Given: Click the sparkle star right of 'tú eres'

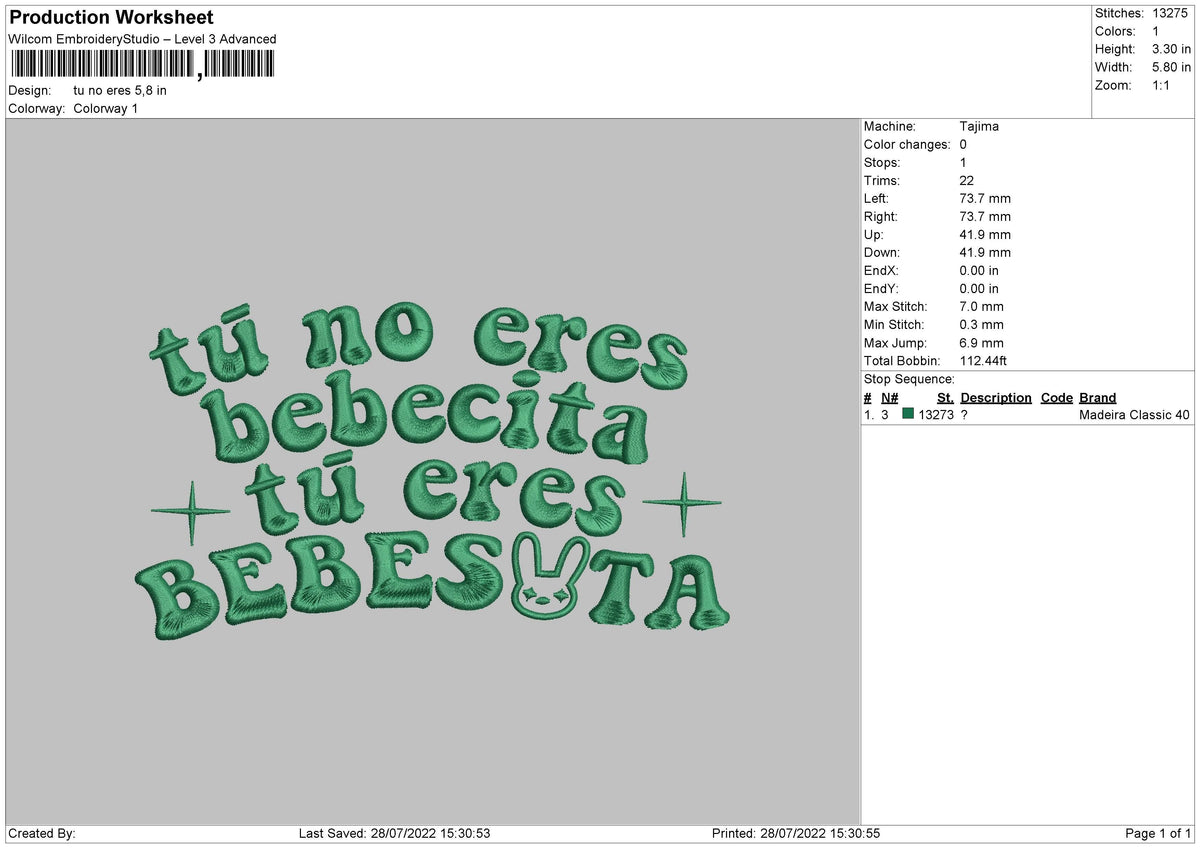Looking at the screenshot, I should point(681,502).
